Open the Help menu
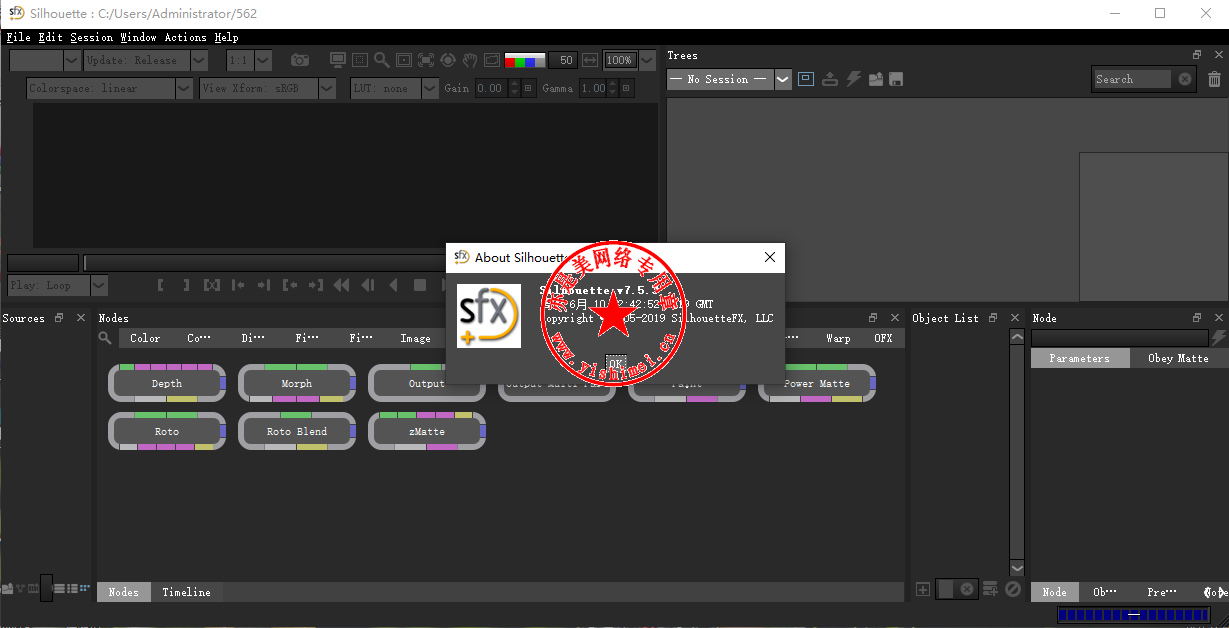 (x=226, y=37)
